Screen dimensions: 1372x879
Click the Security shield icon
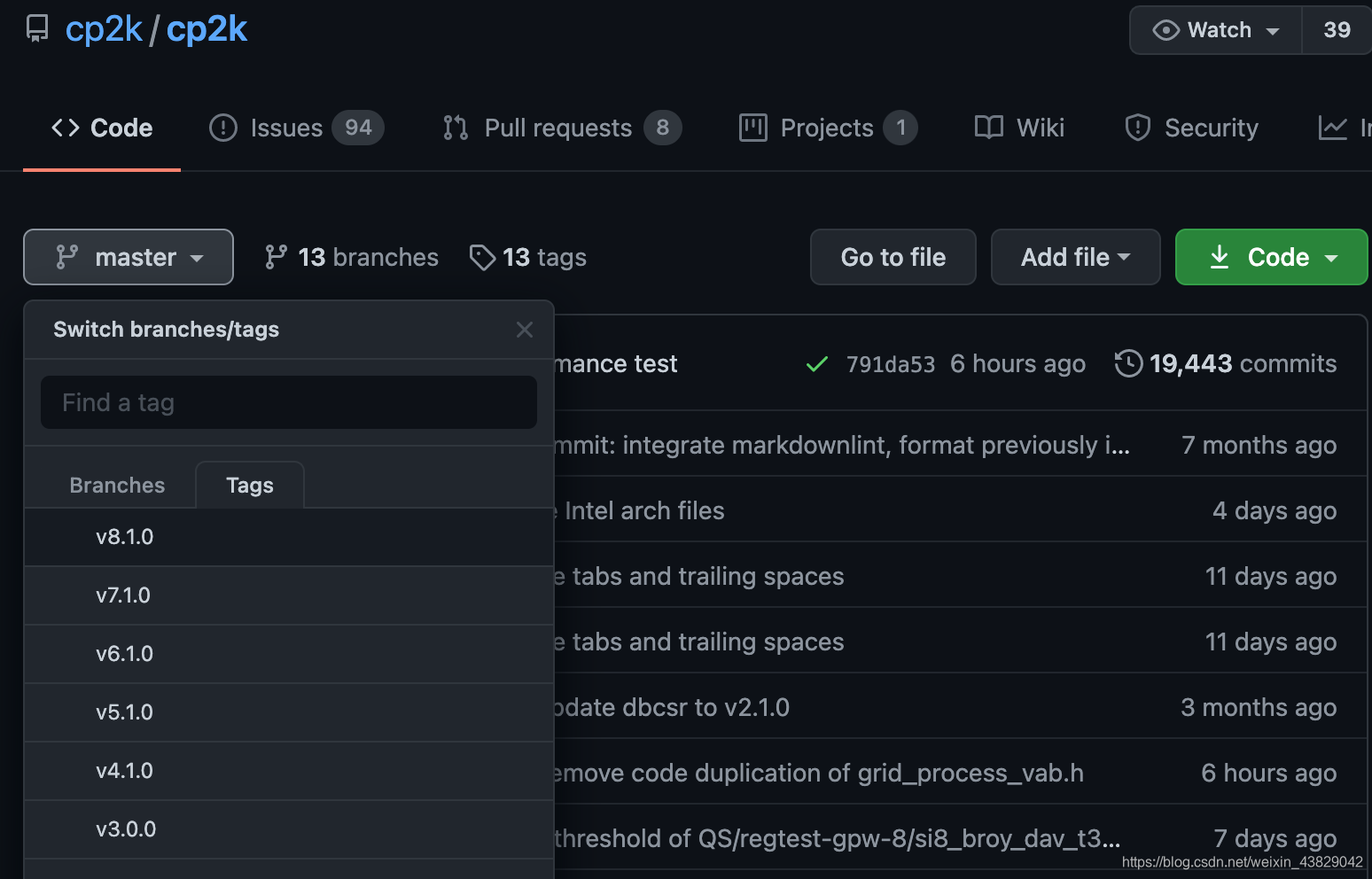coord(1137,128)
